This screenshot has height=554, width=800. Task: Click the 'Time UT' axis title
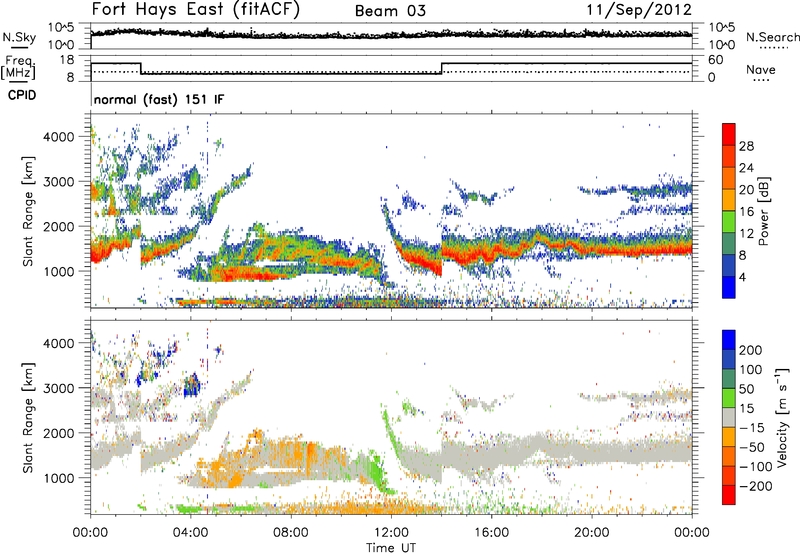(391, 548)
